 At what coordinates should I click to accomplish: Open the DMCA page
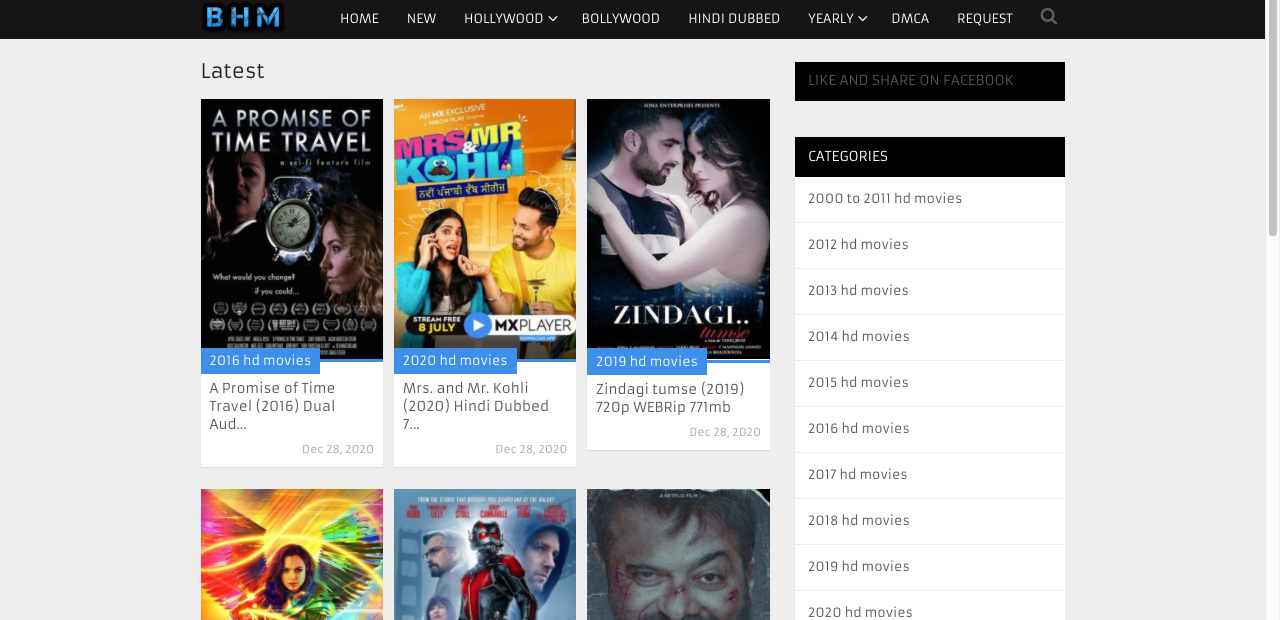click(x=910, y=19)
